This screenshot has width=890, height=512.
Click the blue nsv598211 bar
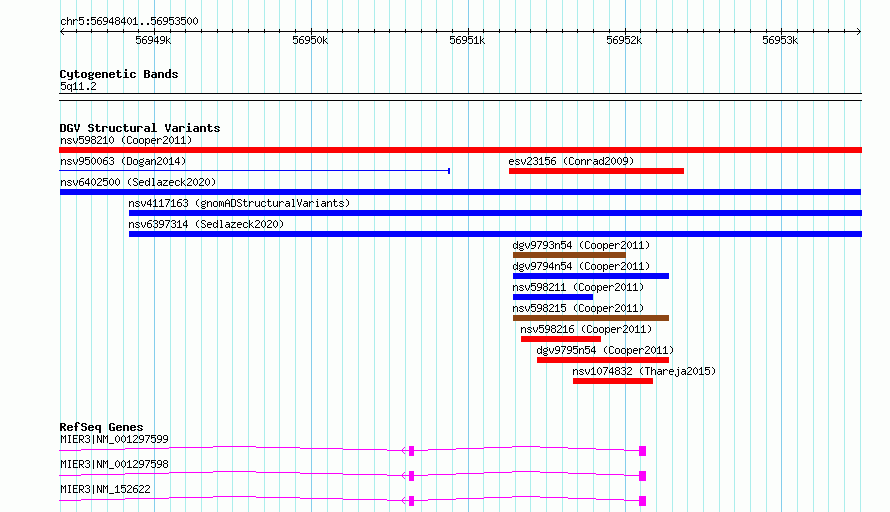(x=553, y=297)
